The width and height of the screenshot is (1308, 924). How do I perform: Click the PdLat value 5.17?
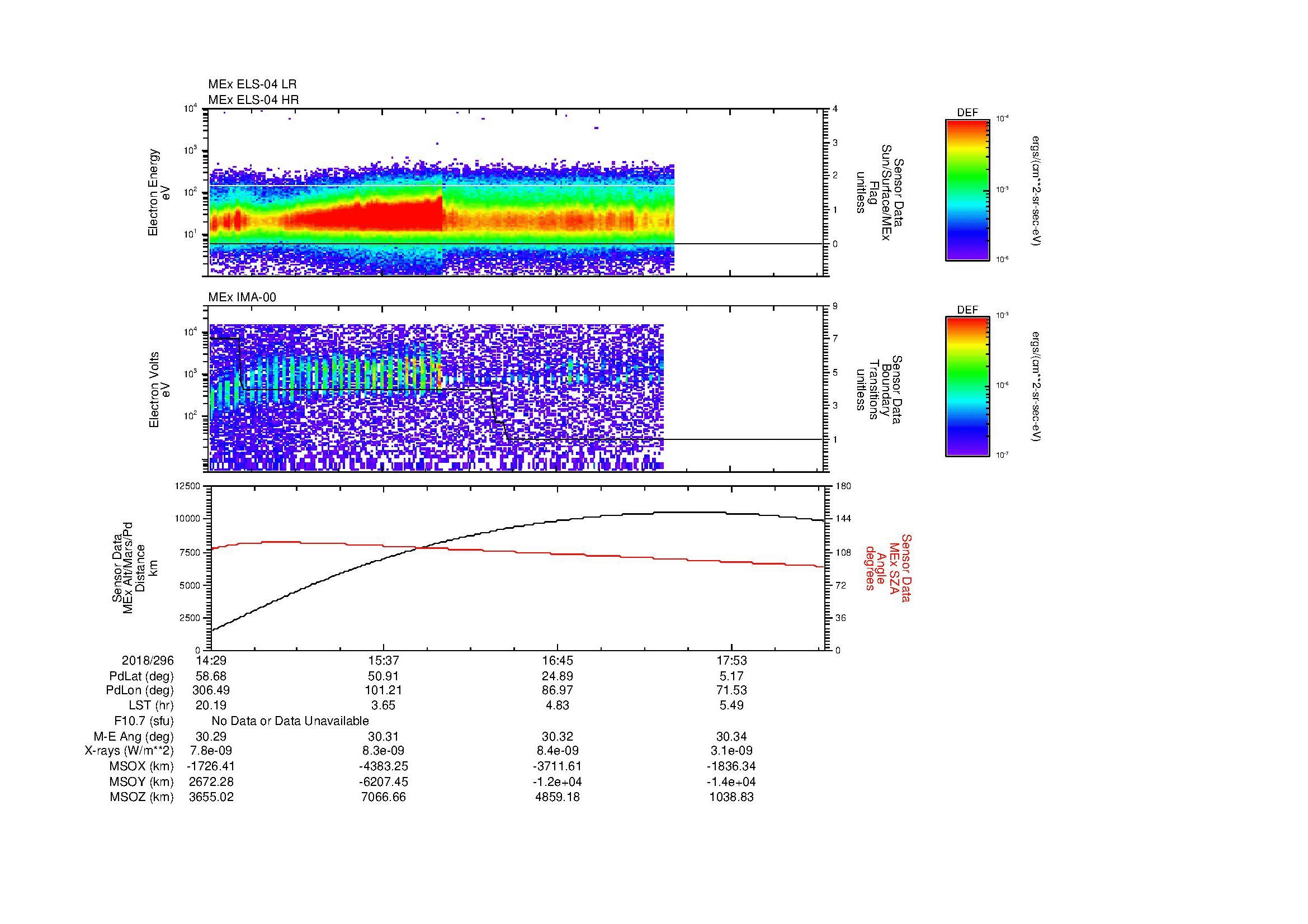coord(731,676)
